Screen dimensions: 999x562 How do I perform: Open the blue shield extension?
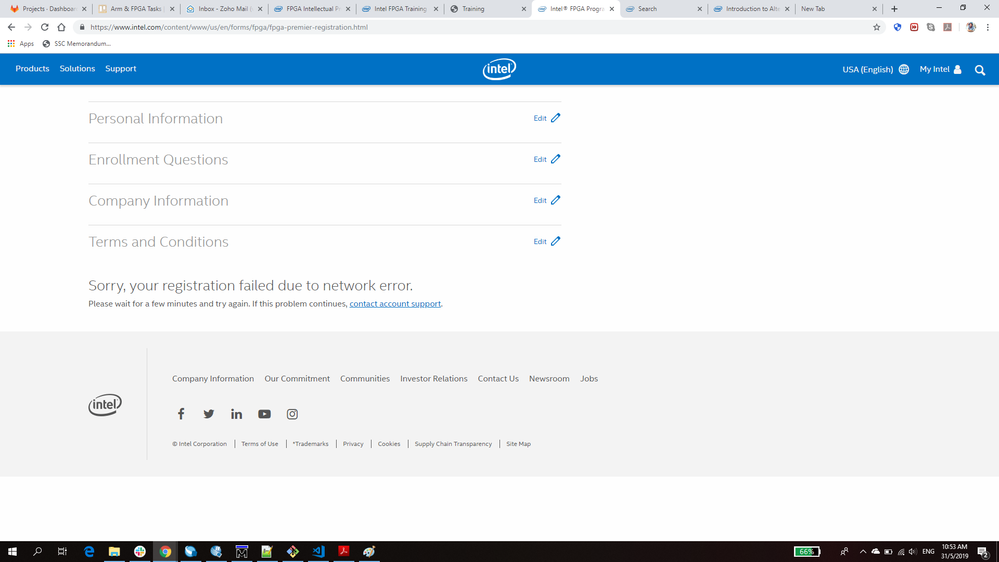pyautogui.click(x=897, y=27)
